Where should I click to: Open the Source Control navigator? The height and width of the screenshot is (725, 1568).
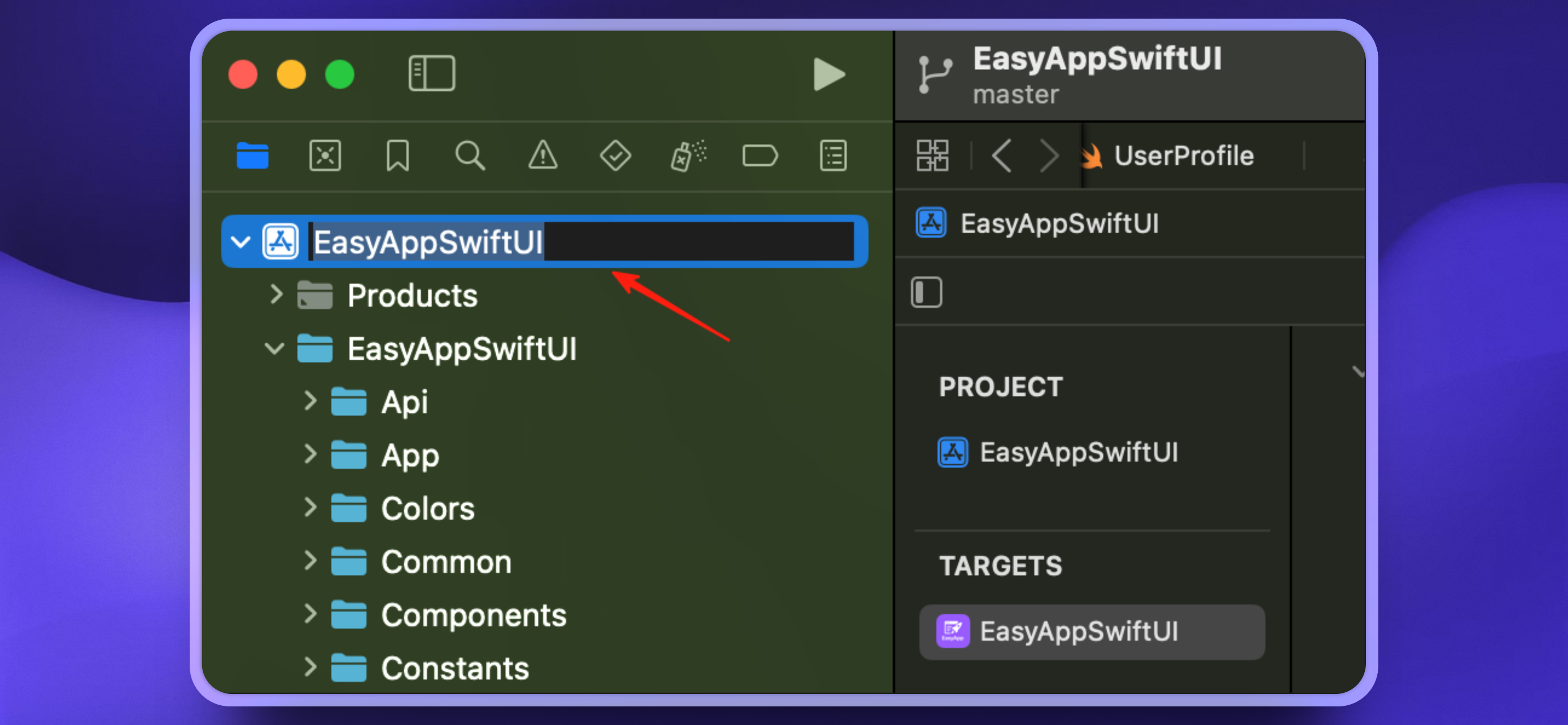tap(325, 156)
